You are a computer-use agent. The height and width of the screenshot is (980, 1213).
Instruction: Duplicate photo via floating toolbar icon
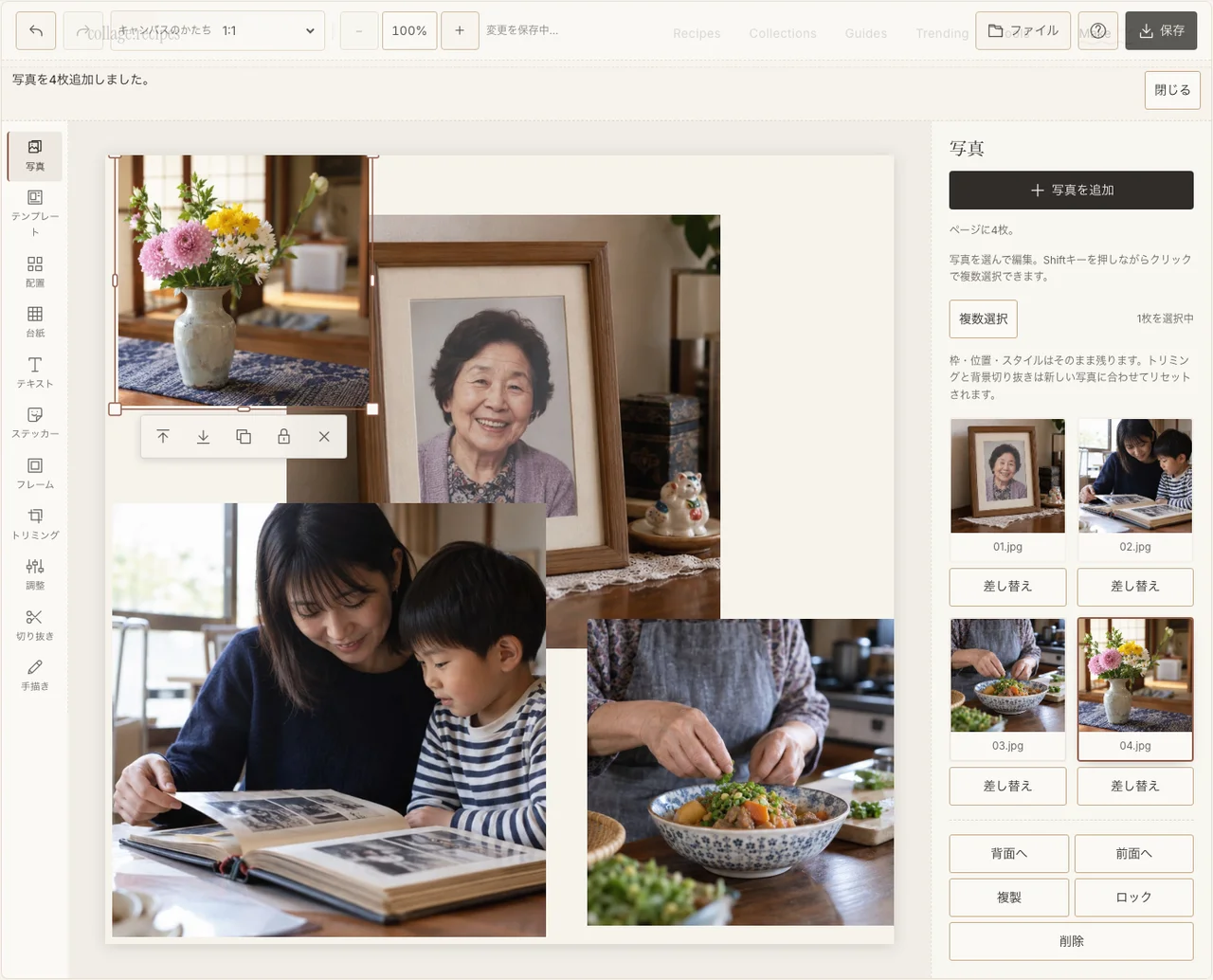(x=244, y=437)
